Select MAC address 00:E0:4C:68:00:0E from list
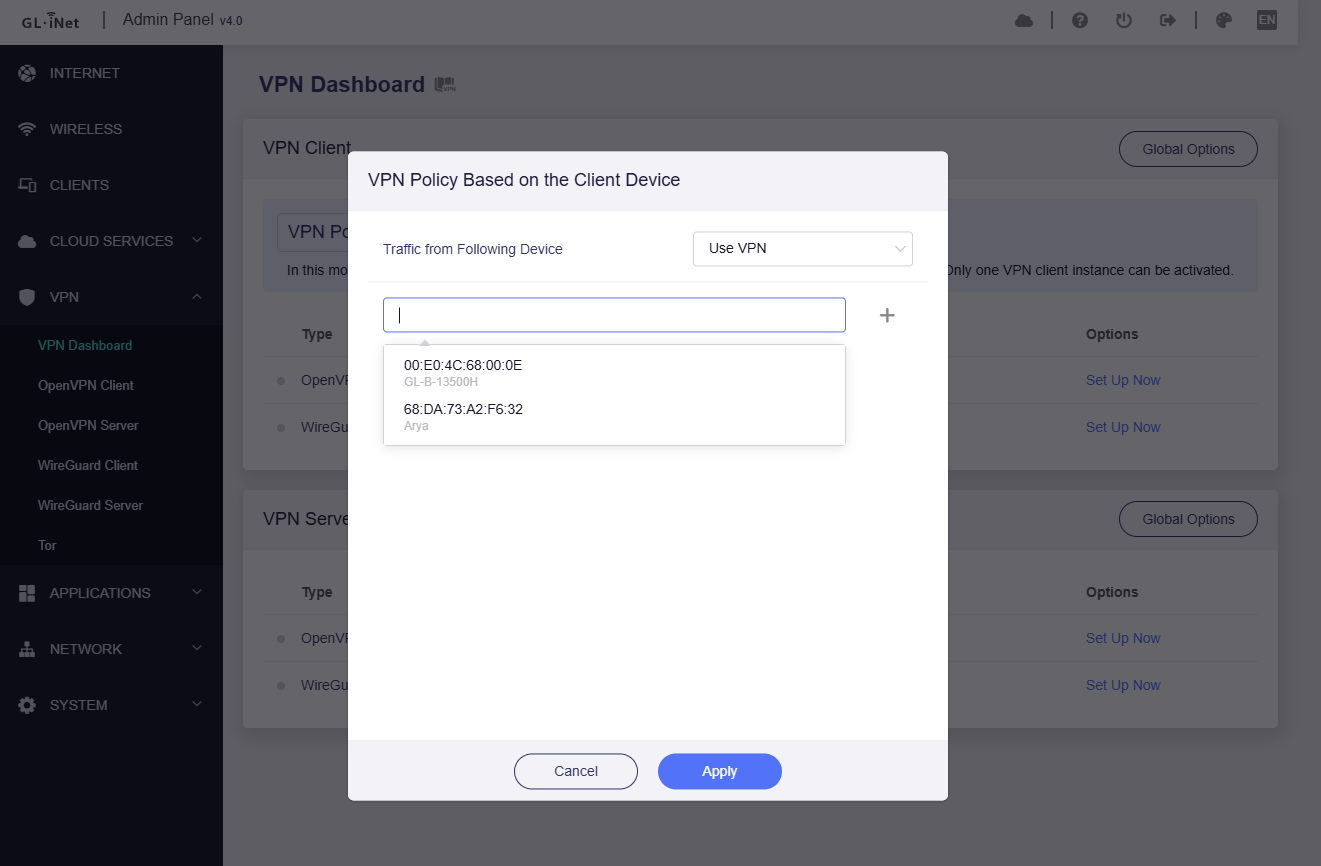The height and width of the screenshot is (866, 1321). coord(463,366)
